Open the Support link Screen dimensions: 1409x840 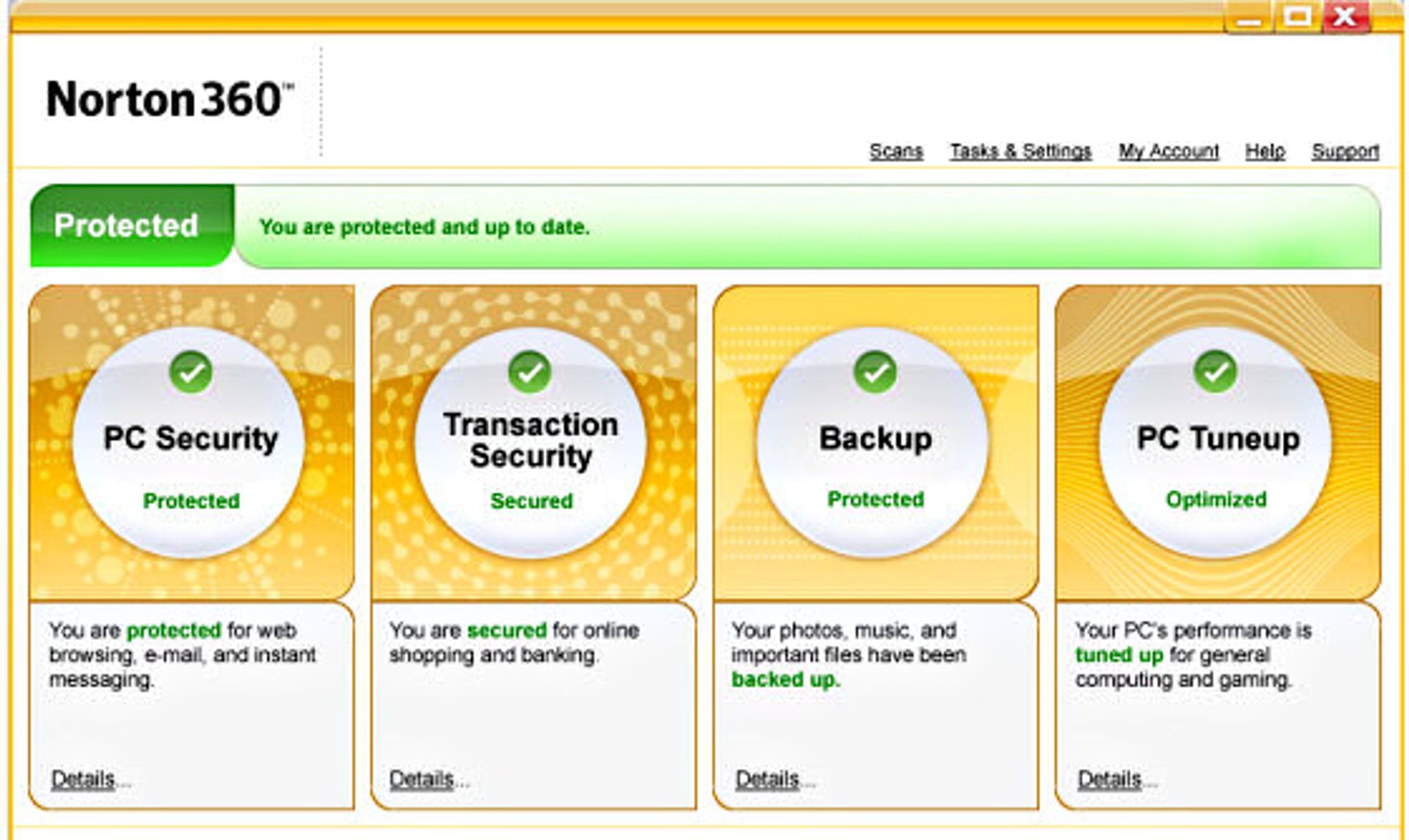tap(1345, 151)
